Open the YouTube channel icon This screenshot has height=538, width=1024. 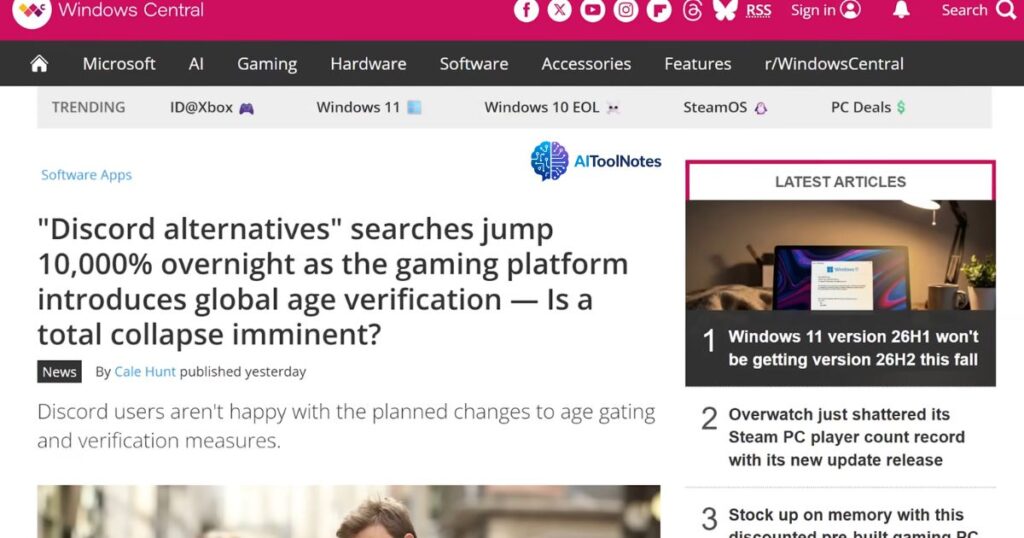point(593,10)
